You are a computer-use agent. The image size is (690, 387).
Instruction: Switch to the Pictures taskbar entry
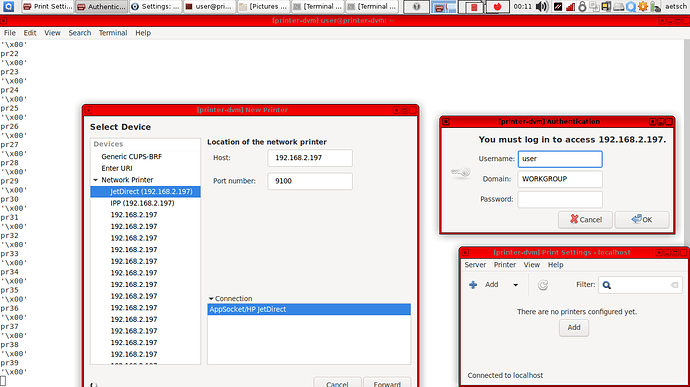tap(263, 7)
